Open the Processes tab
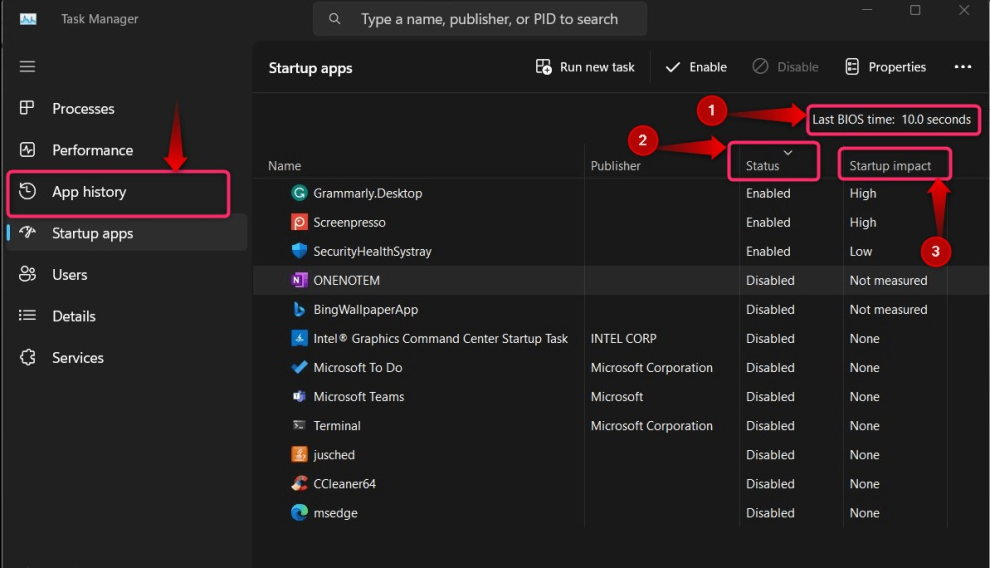Viewport: 990px width, 568px height. (83, 109)
